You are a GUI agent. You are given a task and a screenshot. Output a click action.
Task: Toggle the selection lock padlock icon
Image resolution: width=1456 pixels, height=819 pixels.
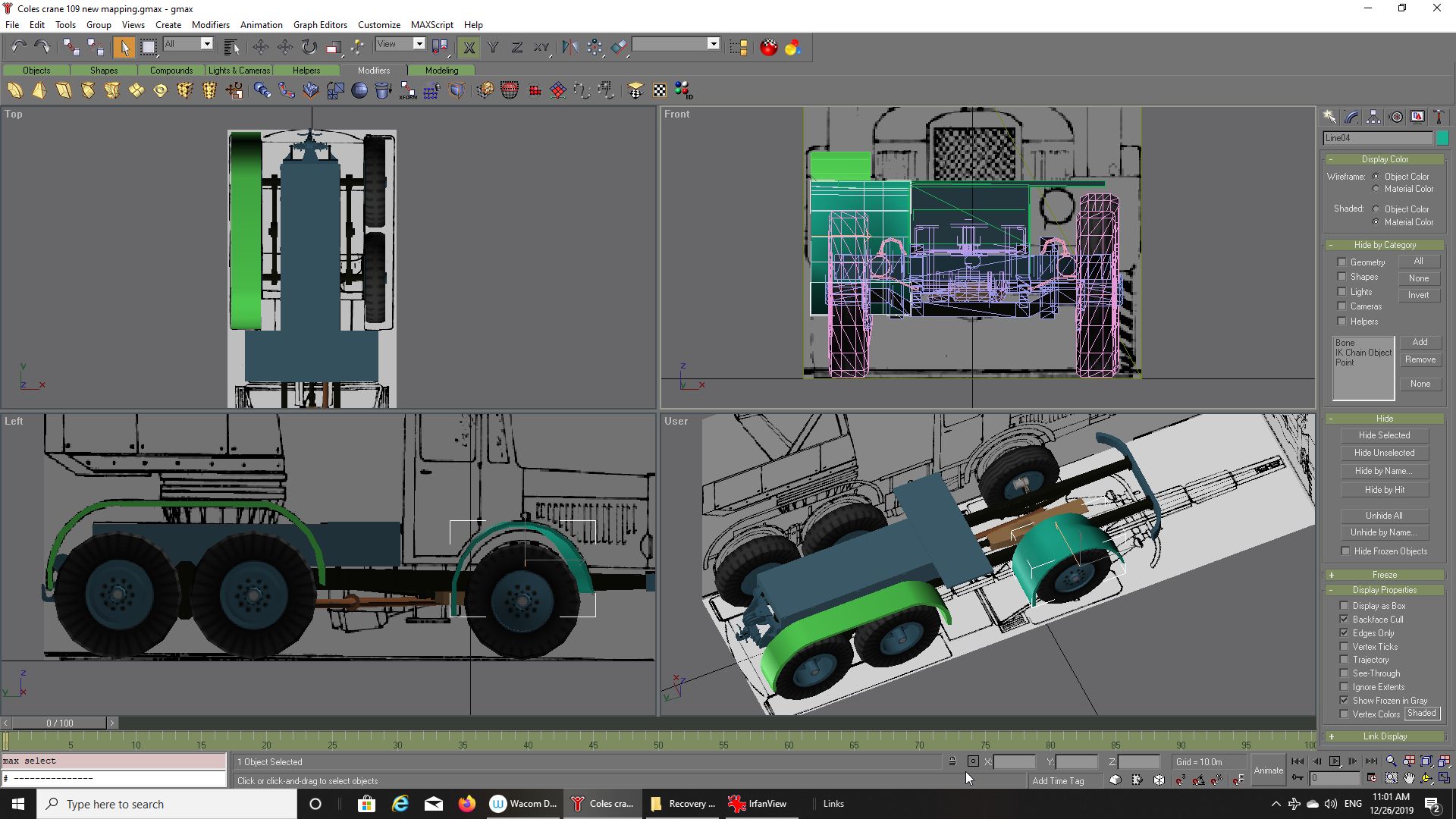point(952,761)
